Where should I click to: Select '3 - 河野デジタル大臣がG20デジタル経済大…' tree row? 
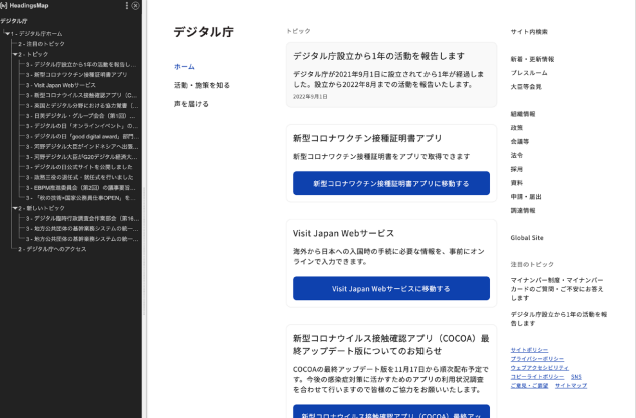click(x=82, y=157)
